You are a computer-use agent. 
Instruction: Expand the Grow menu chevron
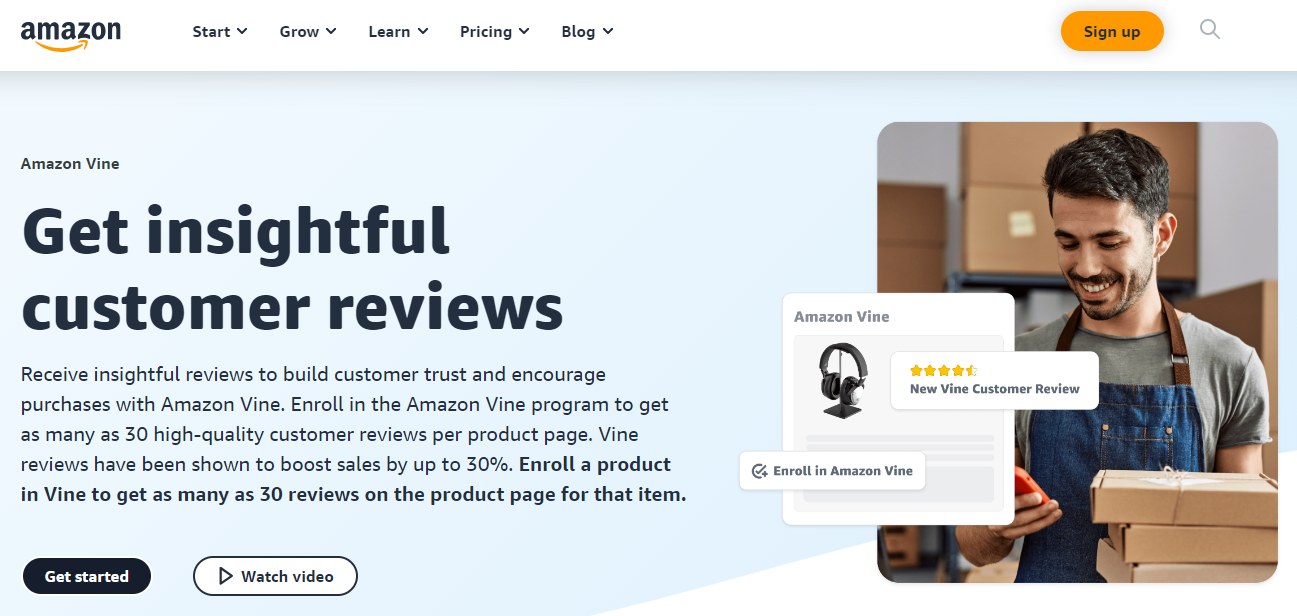[x=331, y=32]
